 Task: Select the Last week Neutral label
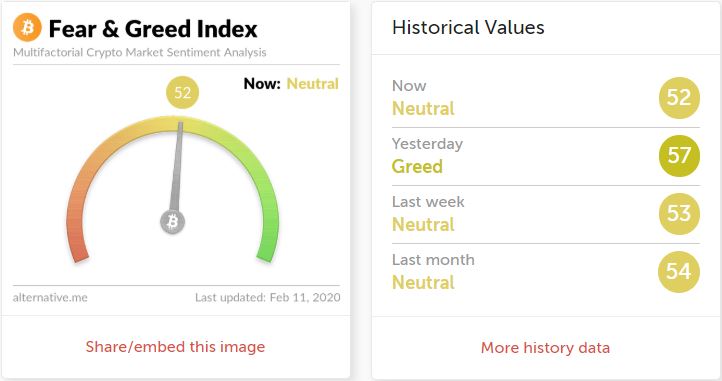coord(423,224)
